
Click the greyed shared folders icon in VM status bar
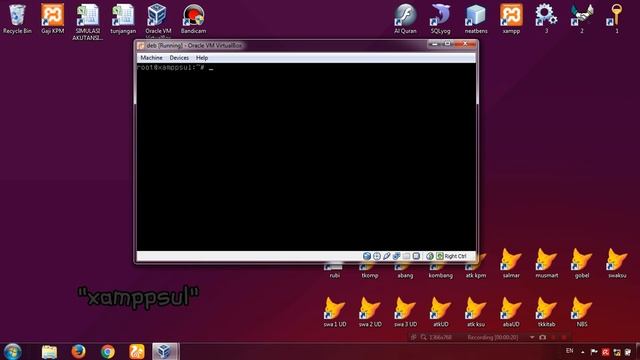406,256
